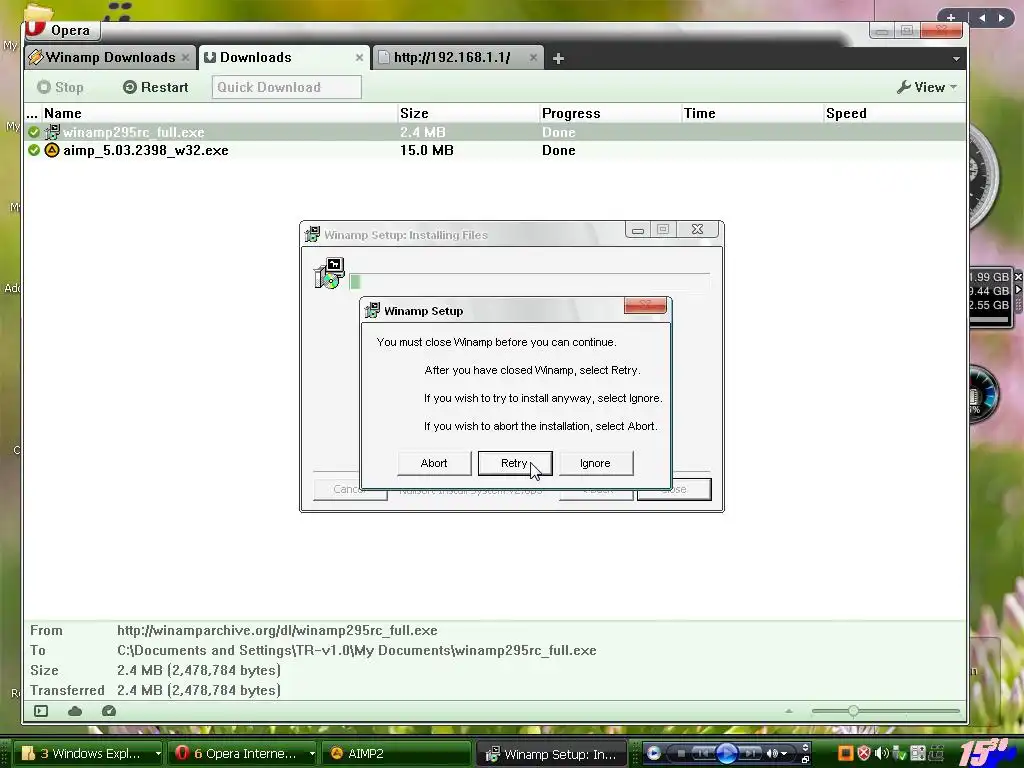Close the Winamp Downloads tab
Image resolution: width=1024 pixels, height=768 pixels.
pos(185,58)
